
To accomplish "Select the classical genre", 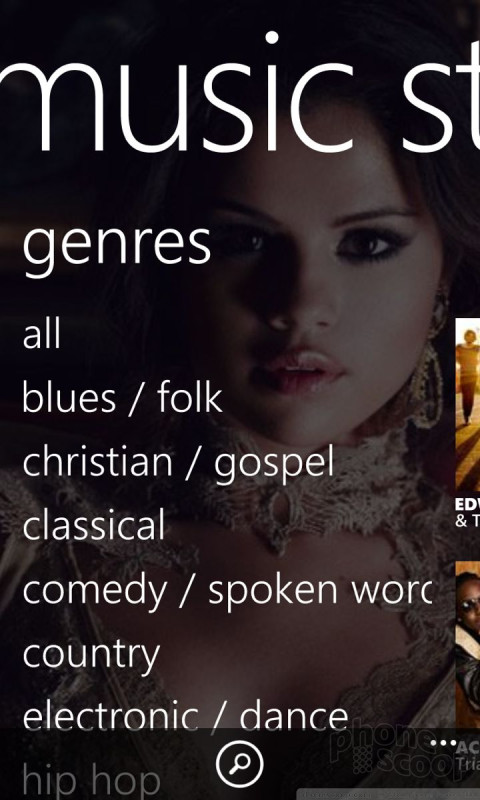I will (94, 524).
